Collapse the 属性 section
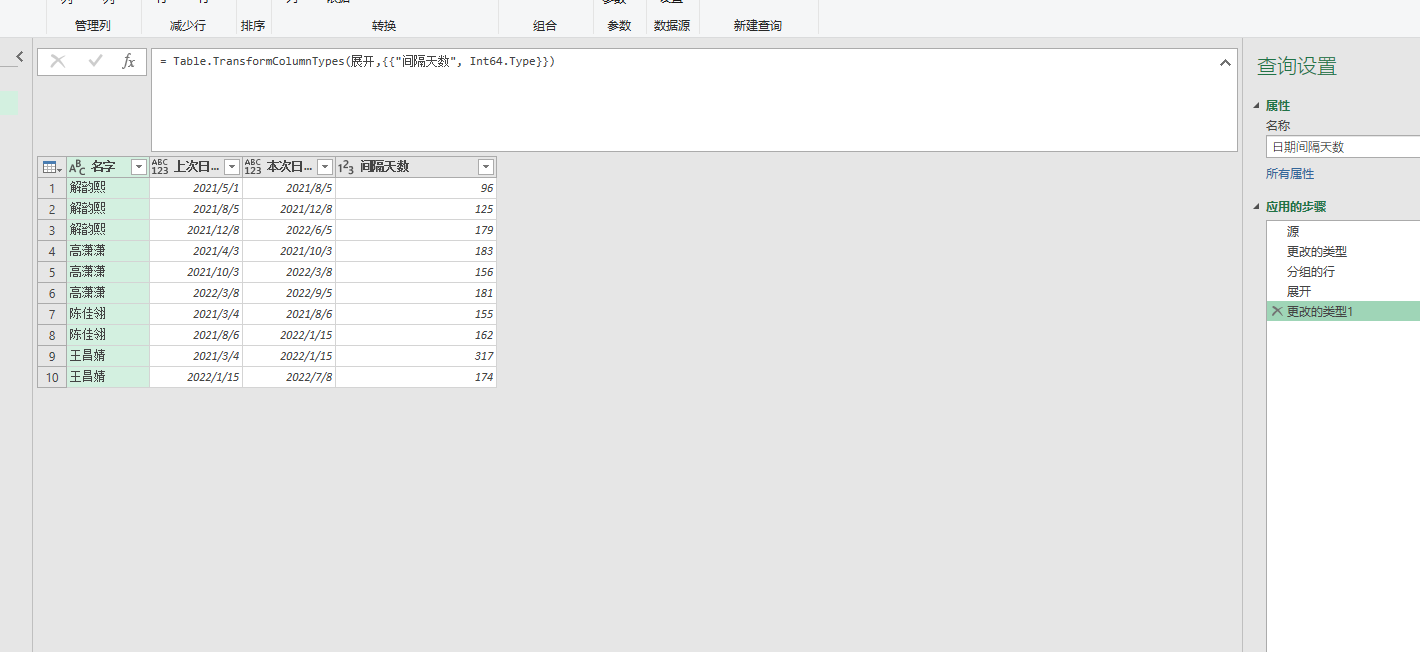 pyautogui.click(x=1256, y=105)
